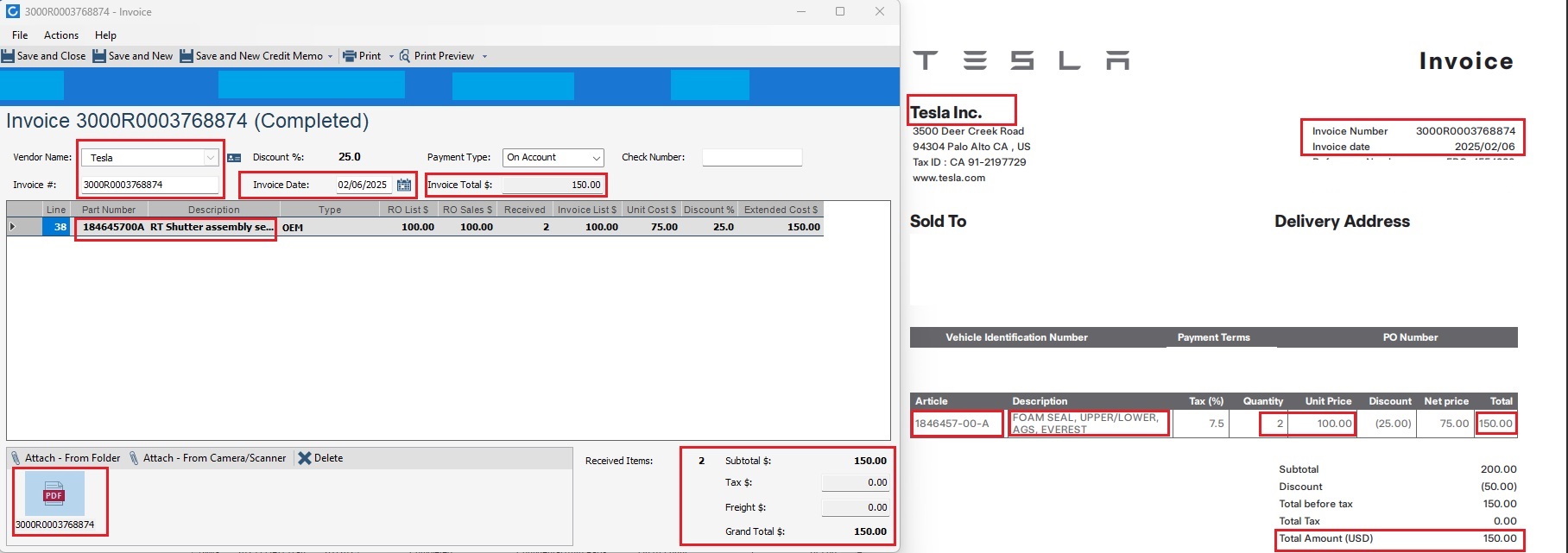Click the Received column header
This screenshot has width=1568, height=553.
(x=525, y=210)
